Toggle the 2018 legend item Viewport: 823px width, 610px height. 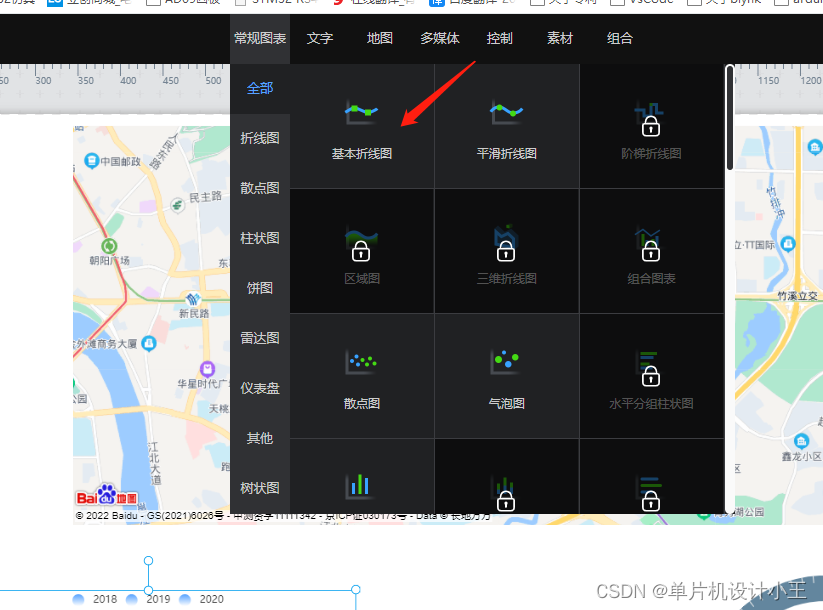tap(96, 599)
